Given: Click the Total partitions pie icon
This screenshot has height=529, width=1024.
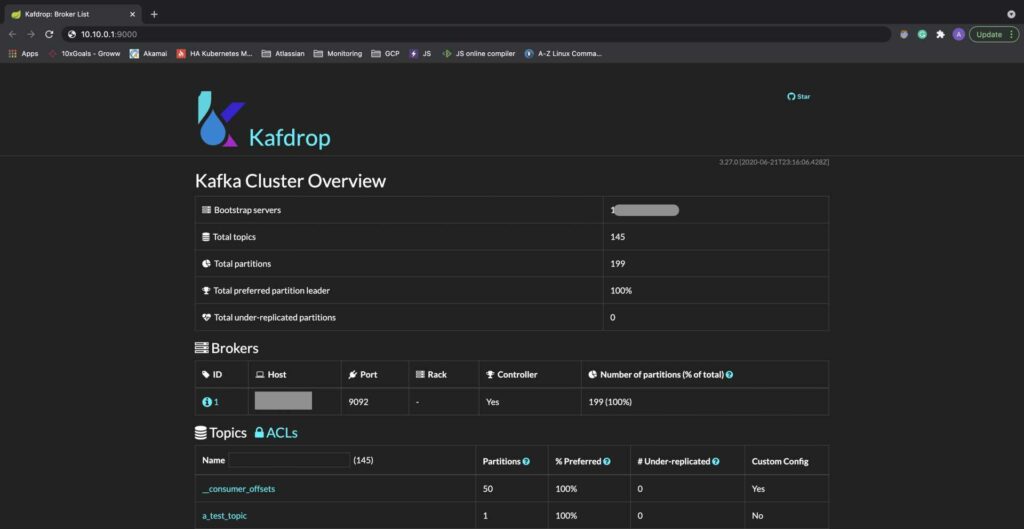Looking at the screenshot, I should pos(206,264).
